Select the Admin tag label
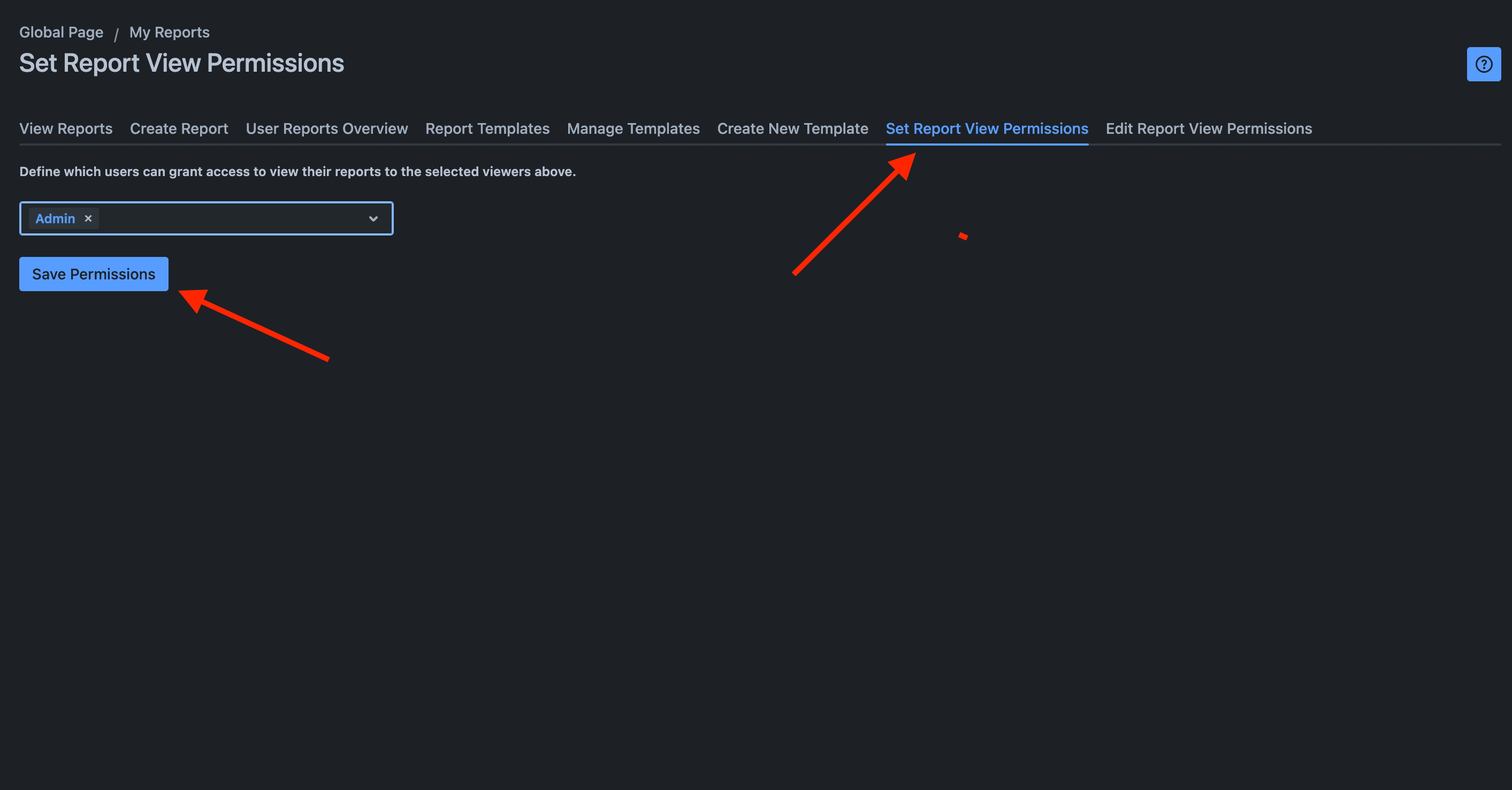The image size is (1512, 790). click(55, 218)
